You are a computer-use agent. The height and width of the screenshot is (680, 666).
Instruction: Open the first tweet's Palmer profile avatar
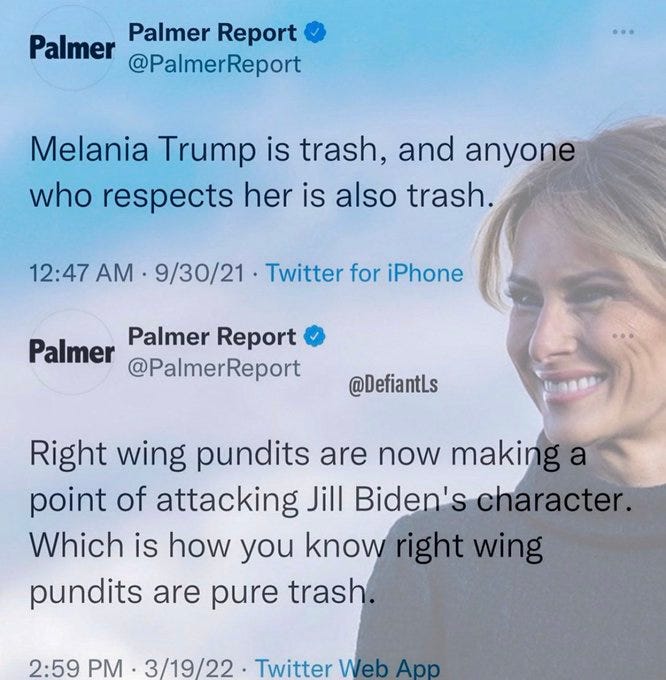[x=72, y=48]
